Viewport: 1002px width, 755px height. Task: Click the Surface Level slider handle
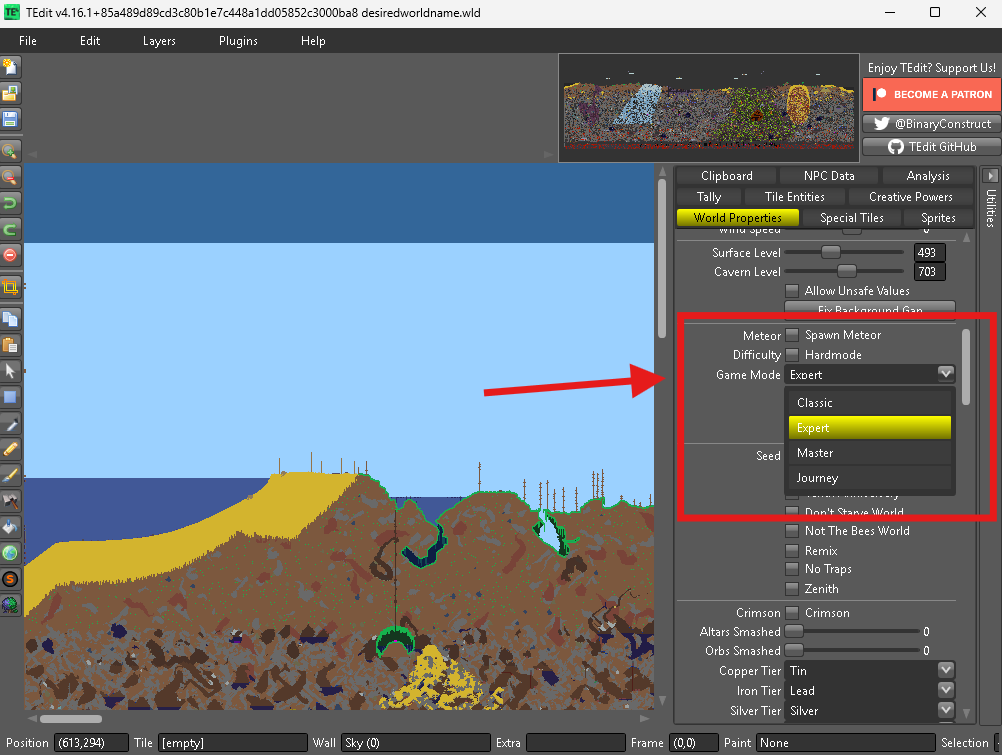[831, 252]
